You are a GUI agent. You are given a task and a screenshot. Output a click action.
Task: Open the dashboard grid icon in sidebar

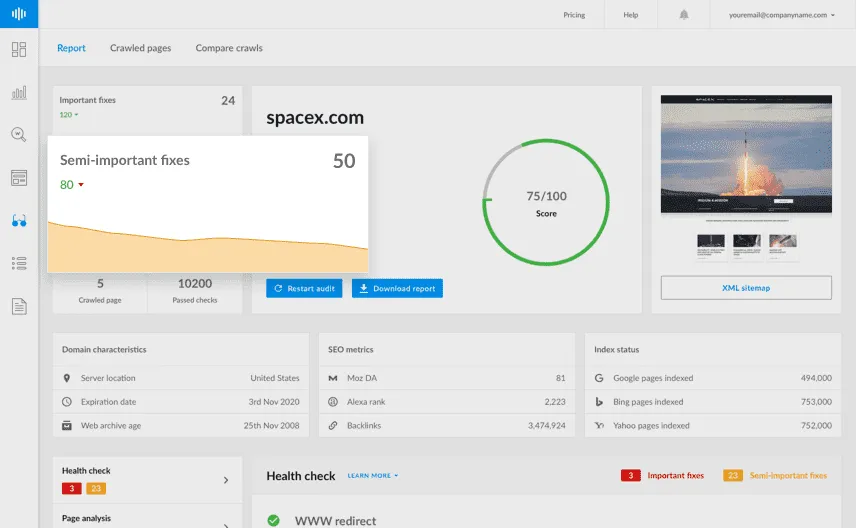(19, 50)
